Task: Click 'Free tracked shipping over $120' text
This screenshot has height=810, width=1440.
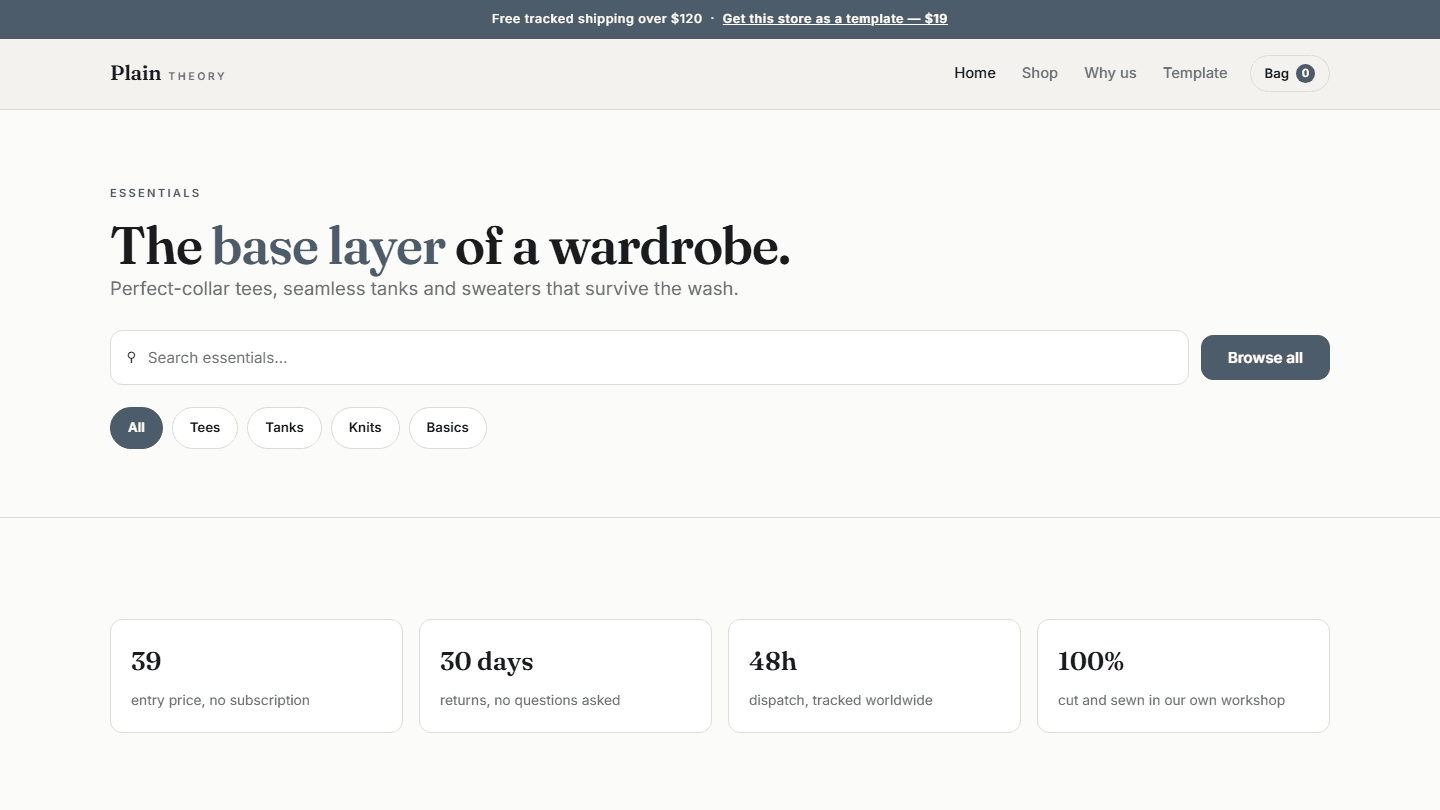Action: (x=597, y=19)
